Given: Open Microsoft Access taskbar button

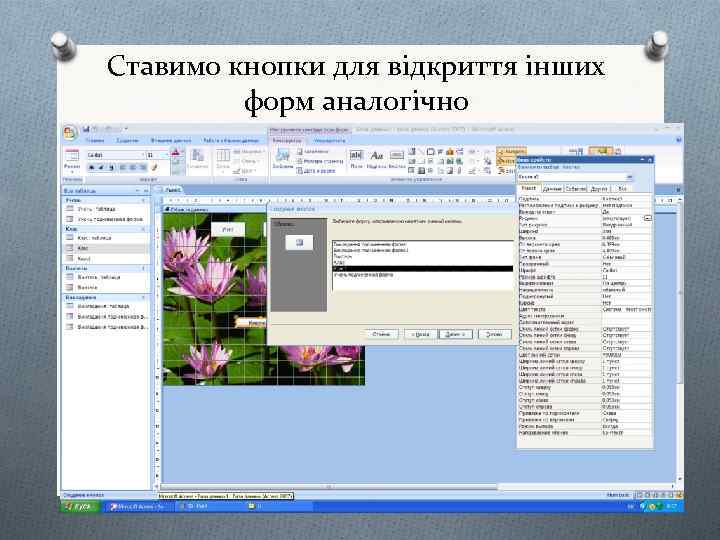Looking at the screenshot, I should tap(140, 506).
